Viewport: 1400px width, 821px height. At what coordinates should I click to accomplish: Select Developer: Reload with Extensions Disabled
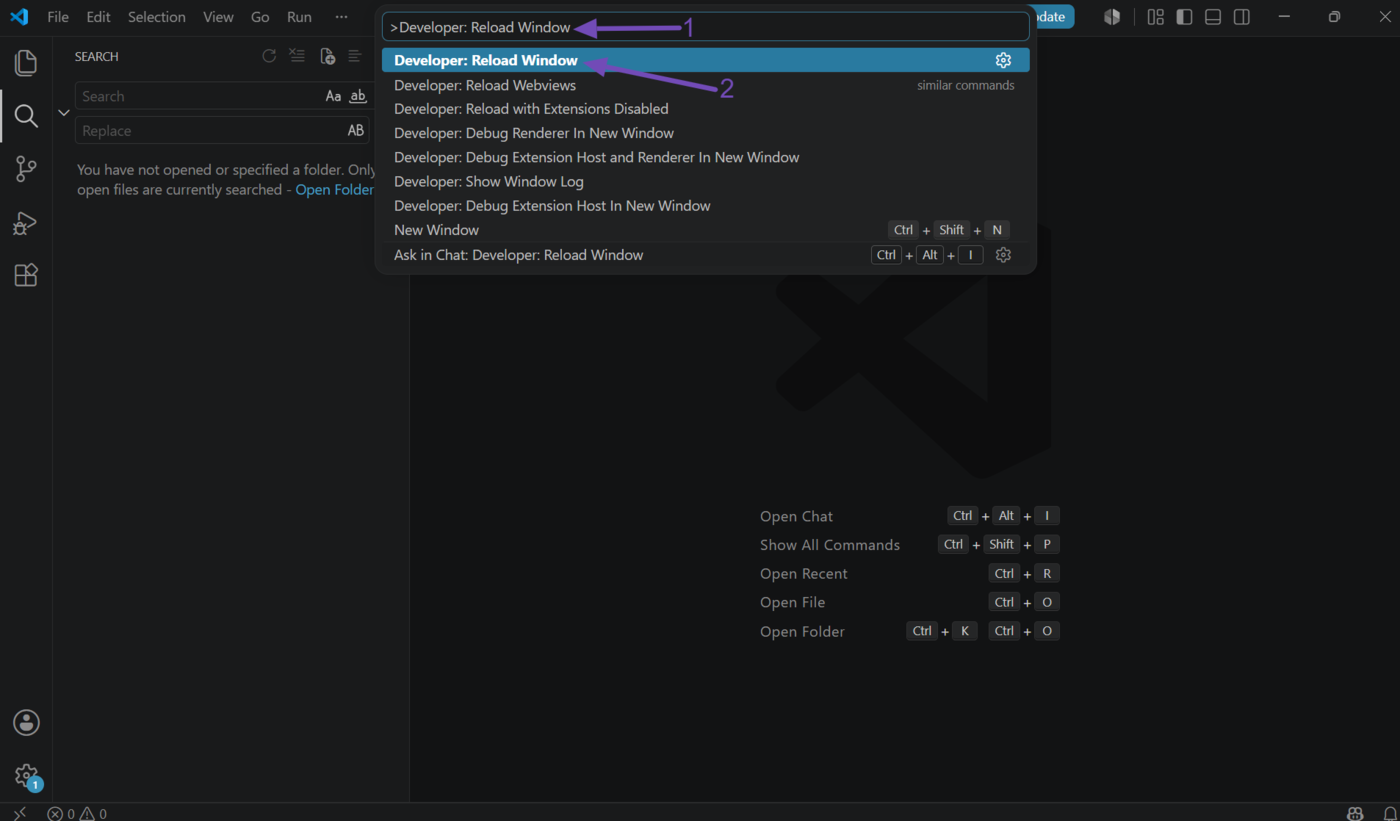(x=705, y=109)
